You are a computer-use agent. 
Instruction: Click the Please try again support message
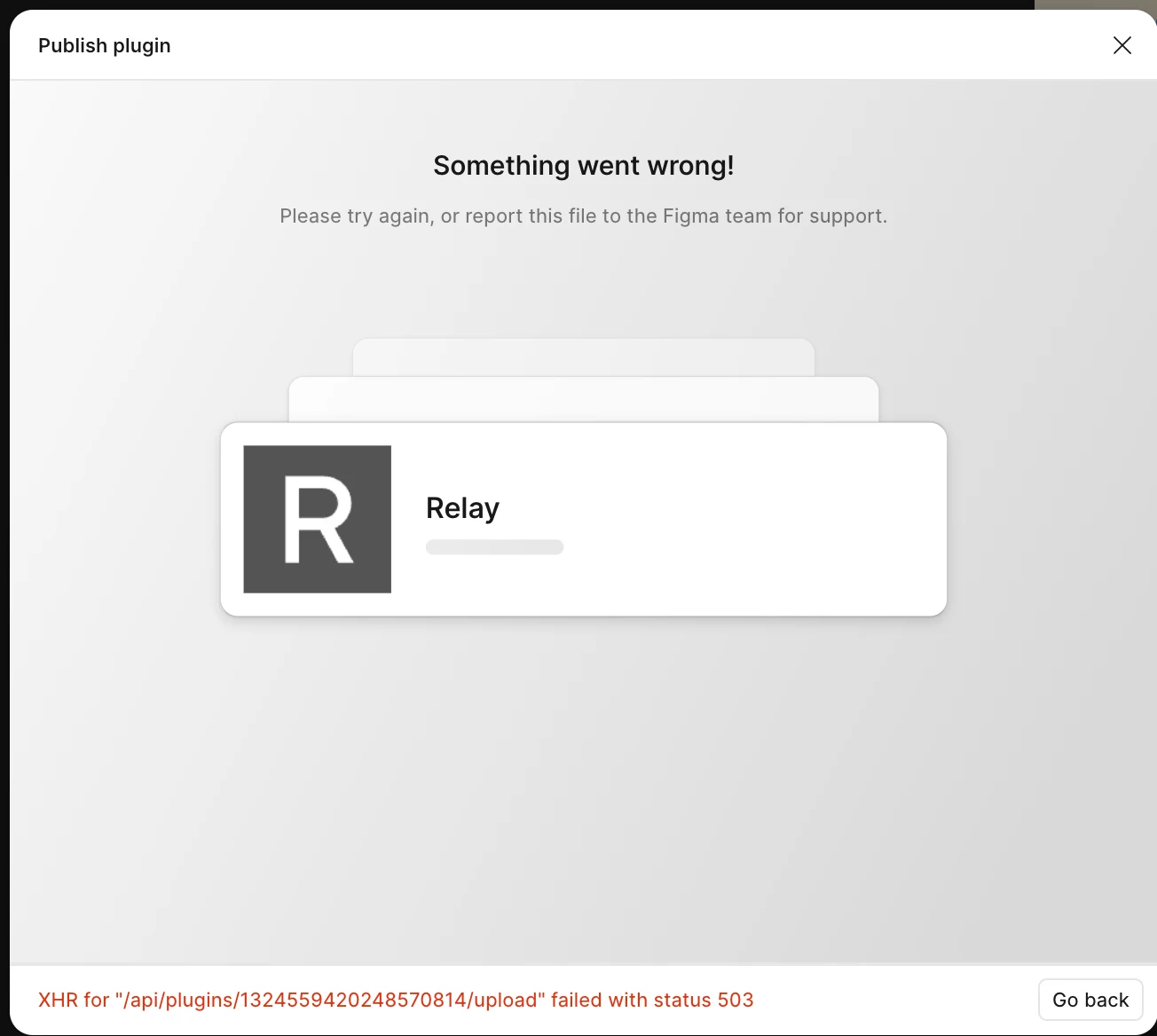pos(584,216)
